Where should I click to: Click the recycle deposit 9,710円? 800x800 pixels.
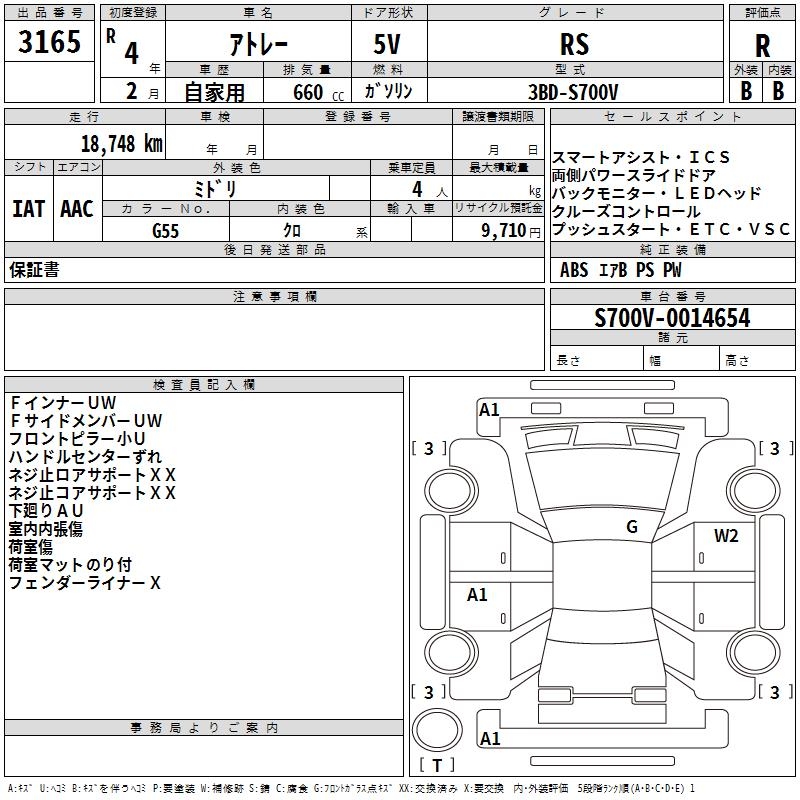511,231
